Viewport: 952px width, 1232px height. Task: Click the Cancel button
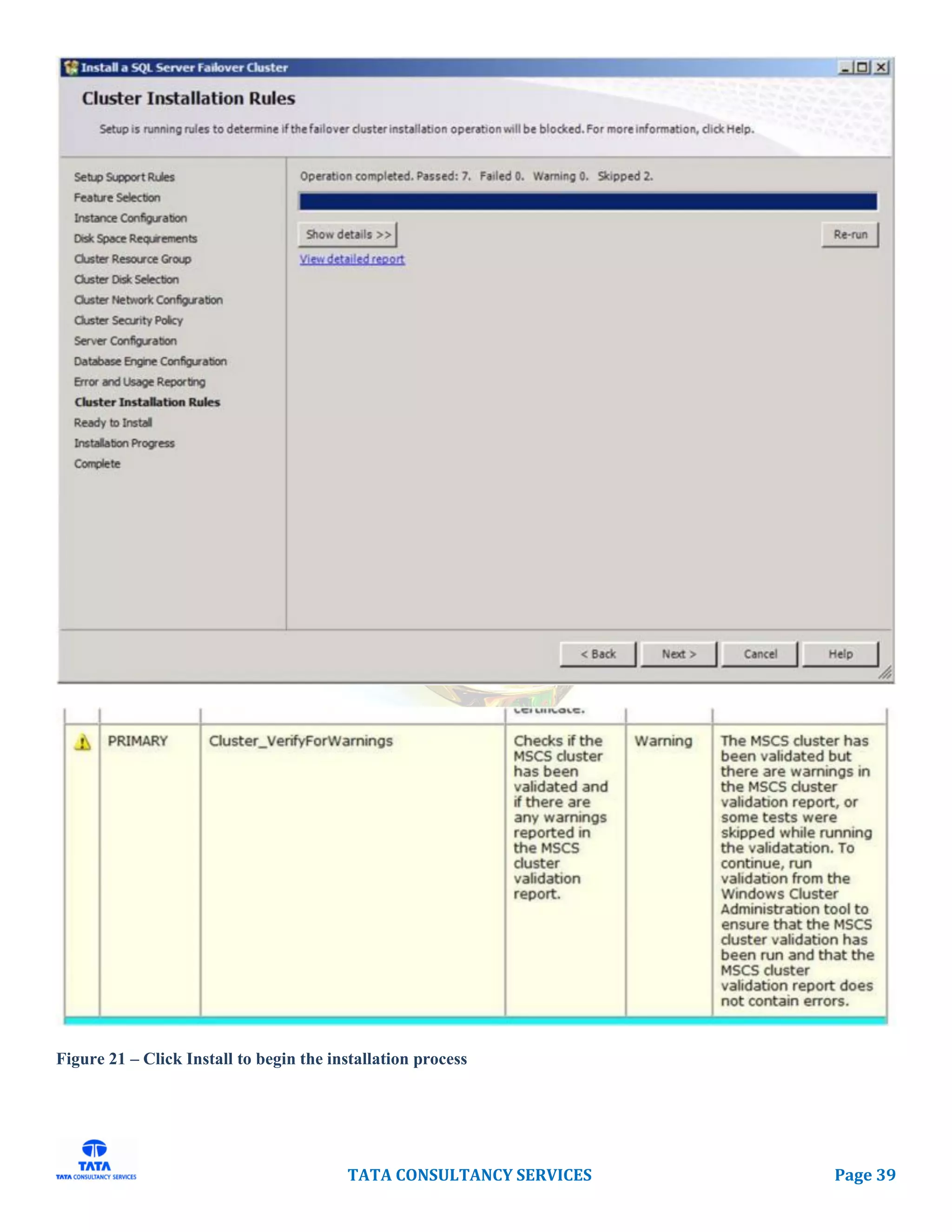[x=760, y=654]
